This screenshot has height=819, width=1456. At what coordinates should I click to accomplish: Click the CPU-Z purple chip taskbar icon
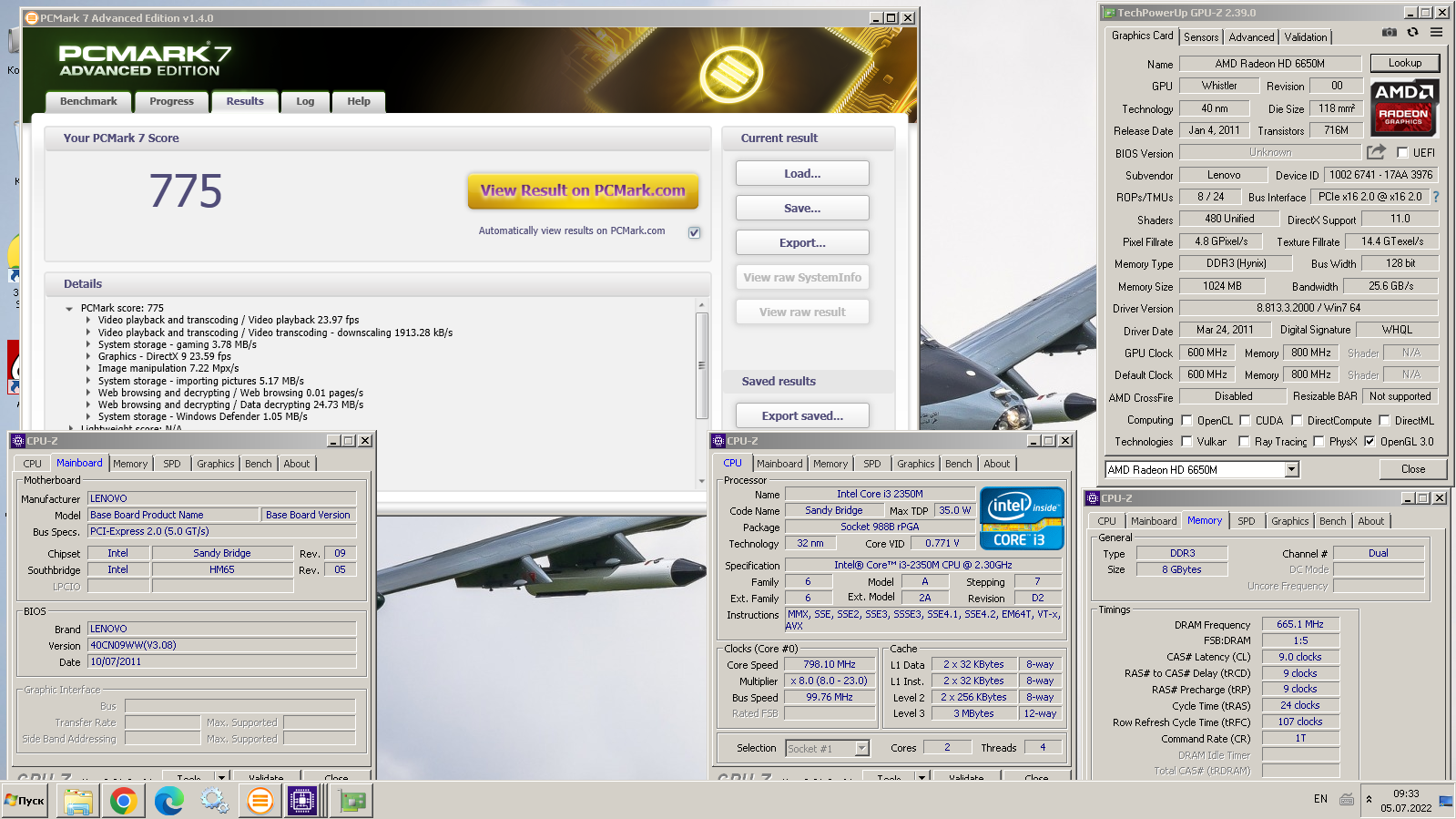pyautogui.click(x=302, y=801)
